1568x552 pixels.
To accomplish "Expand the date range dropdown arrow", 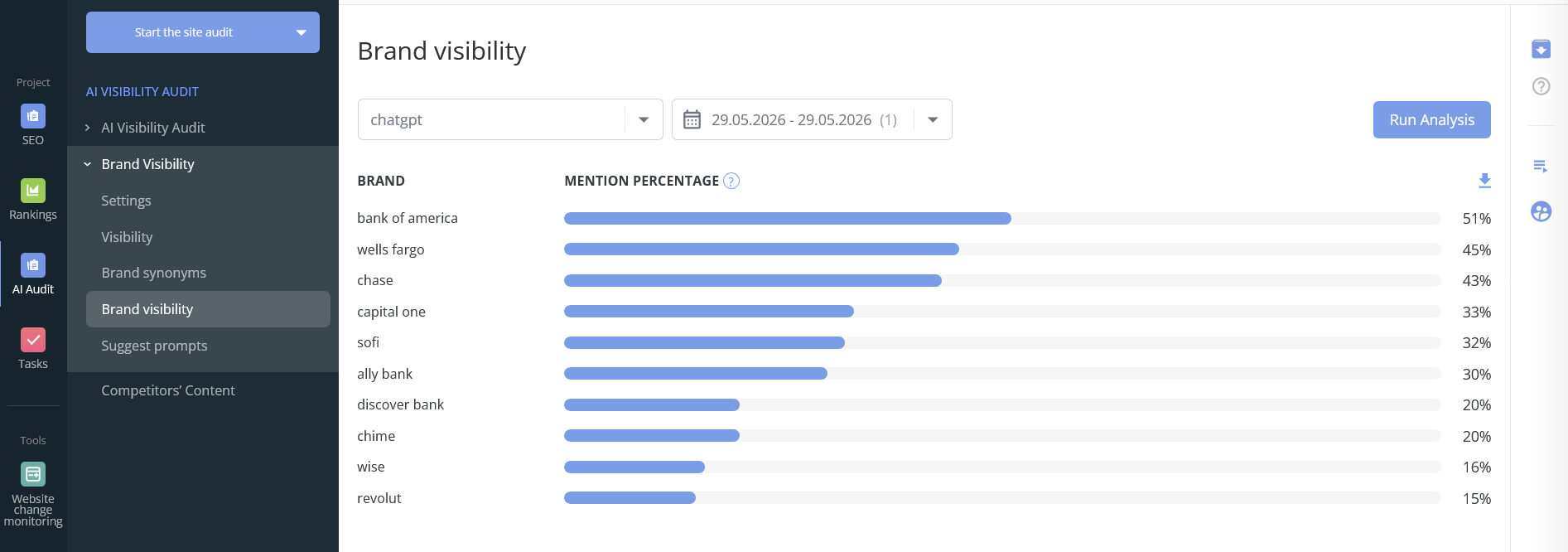I will click(933, 120).
